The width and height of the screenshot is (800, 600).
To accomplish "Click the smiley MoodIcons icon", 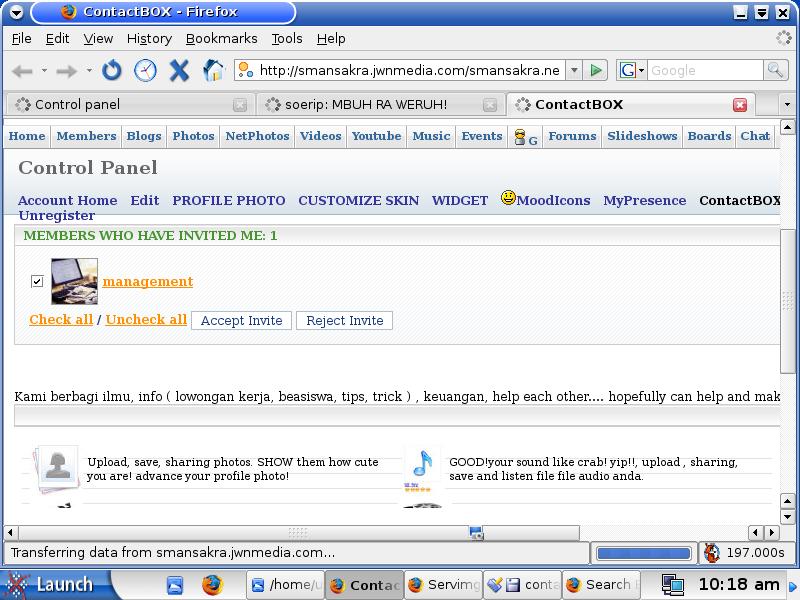I will pos(508,197).
